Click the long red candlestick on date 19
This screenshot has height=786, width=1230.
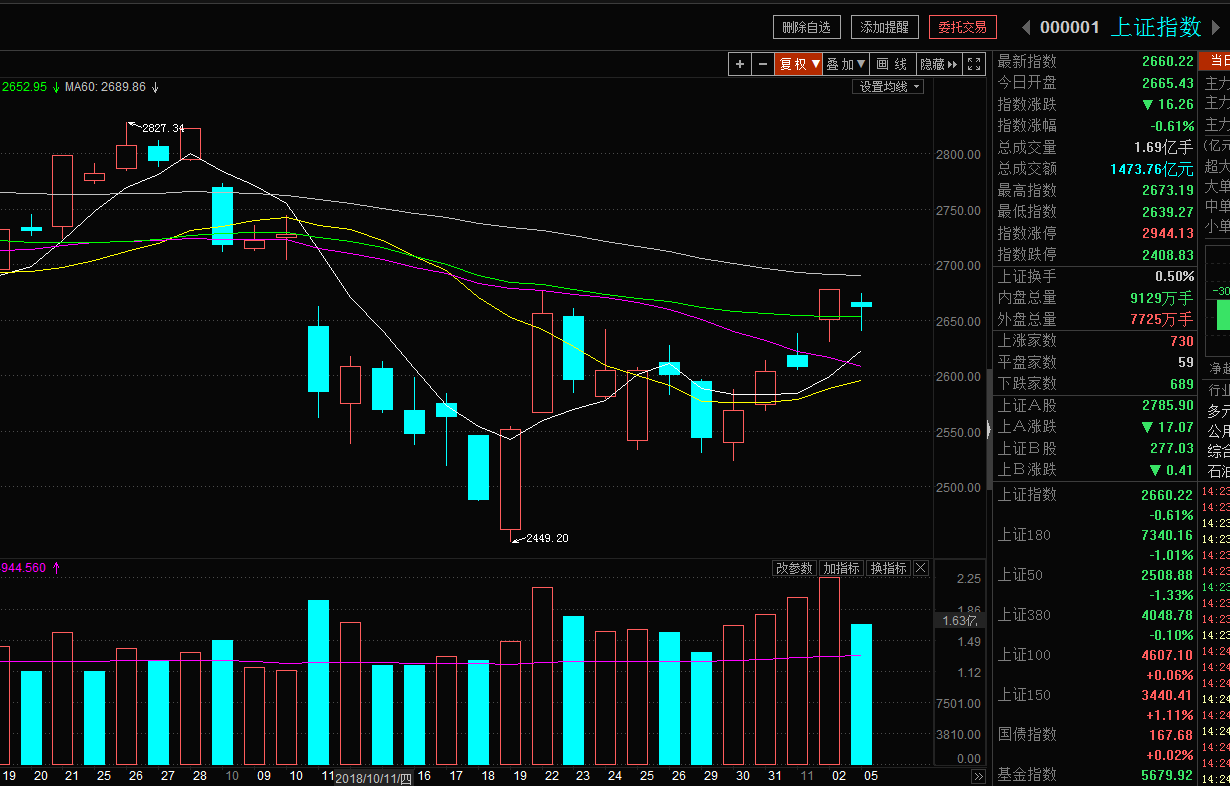click(510, 480)
